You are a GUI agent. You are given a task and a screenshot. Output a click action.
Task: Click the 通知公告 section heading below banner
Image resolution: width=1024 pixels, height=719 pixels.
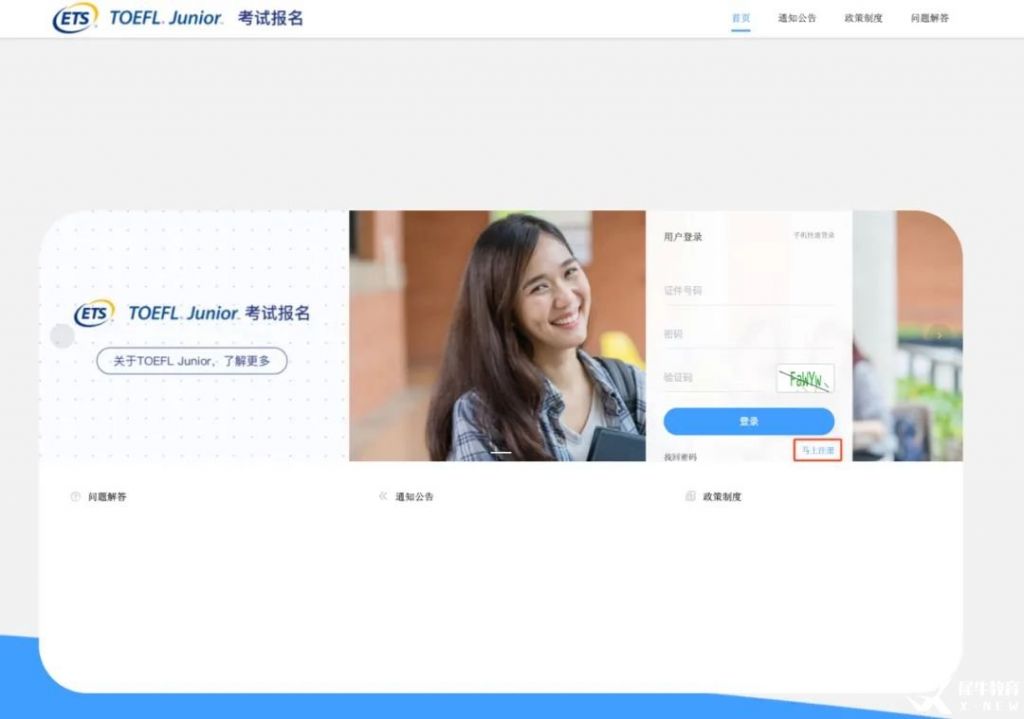[x=415, y=497]
